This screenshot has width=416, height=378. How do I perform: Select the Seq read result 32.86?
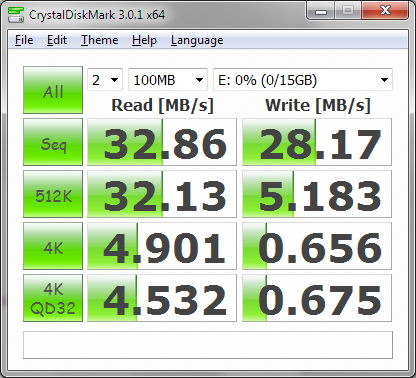(x=162, y=142)
